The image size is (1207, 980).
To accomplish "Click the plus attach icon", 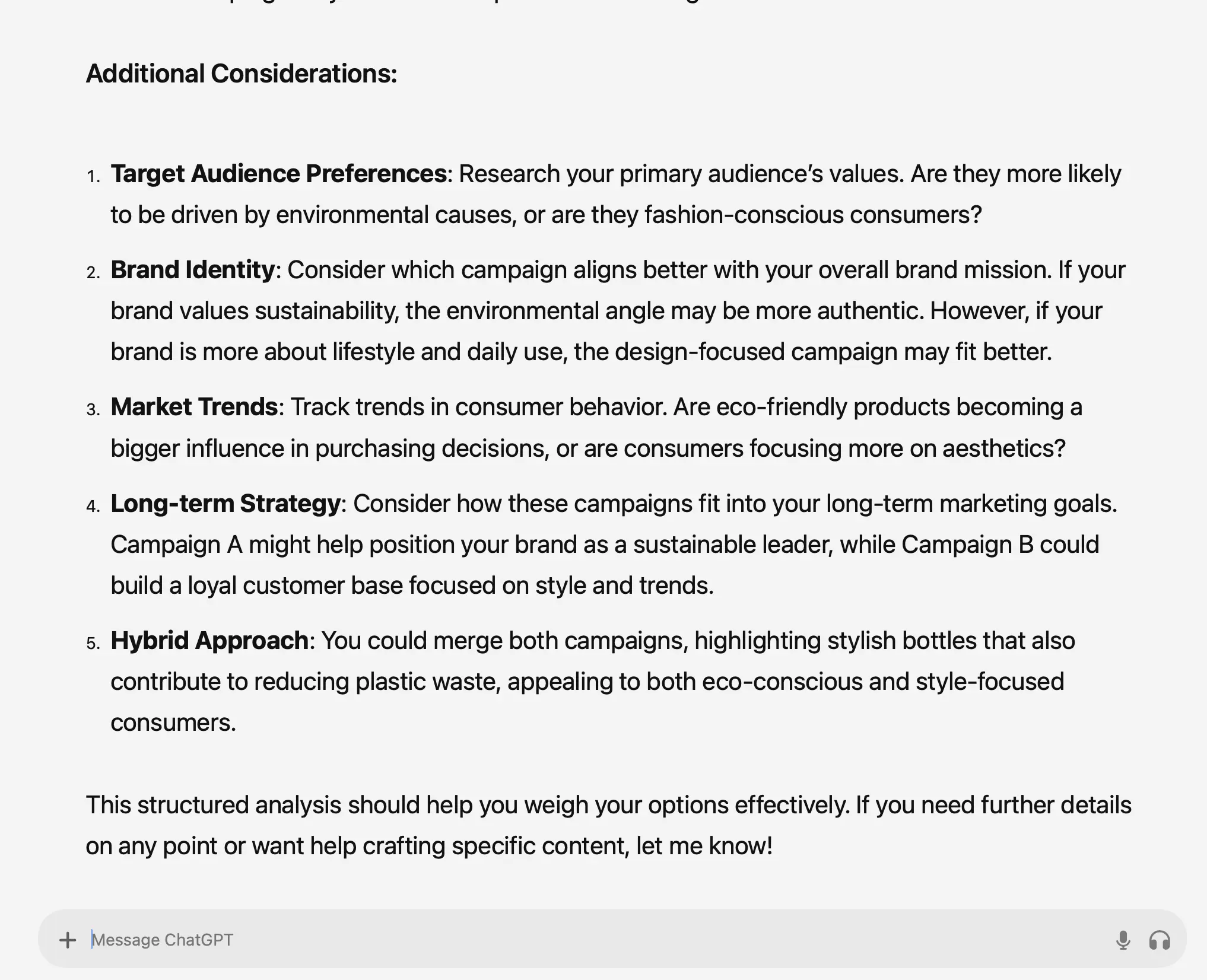I will [68, 940].
